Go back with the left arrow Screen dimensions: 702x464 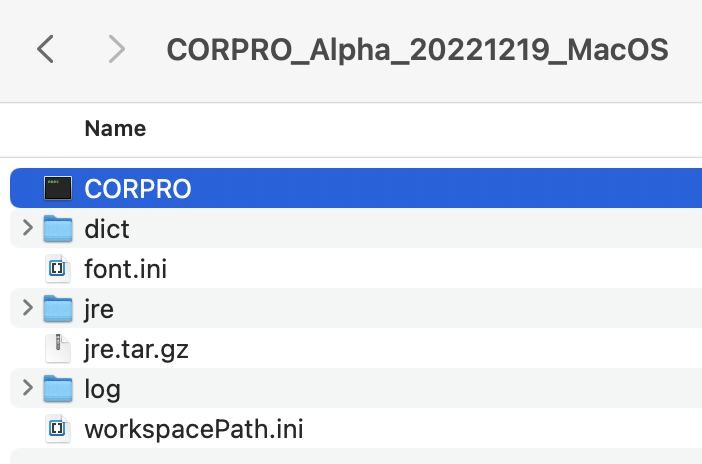(45, 49)
